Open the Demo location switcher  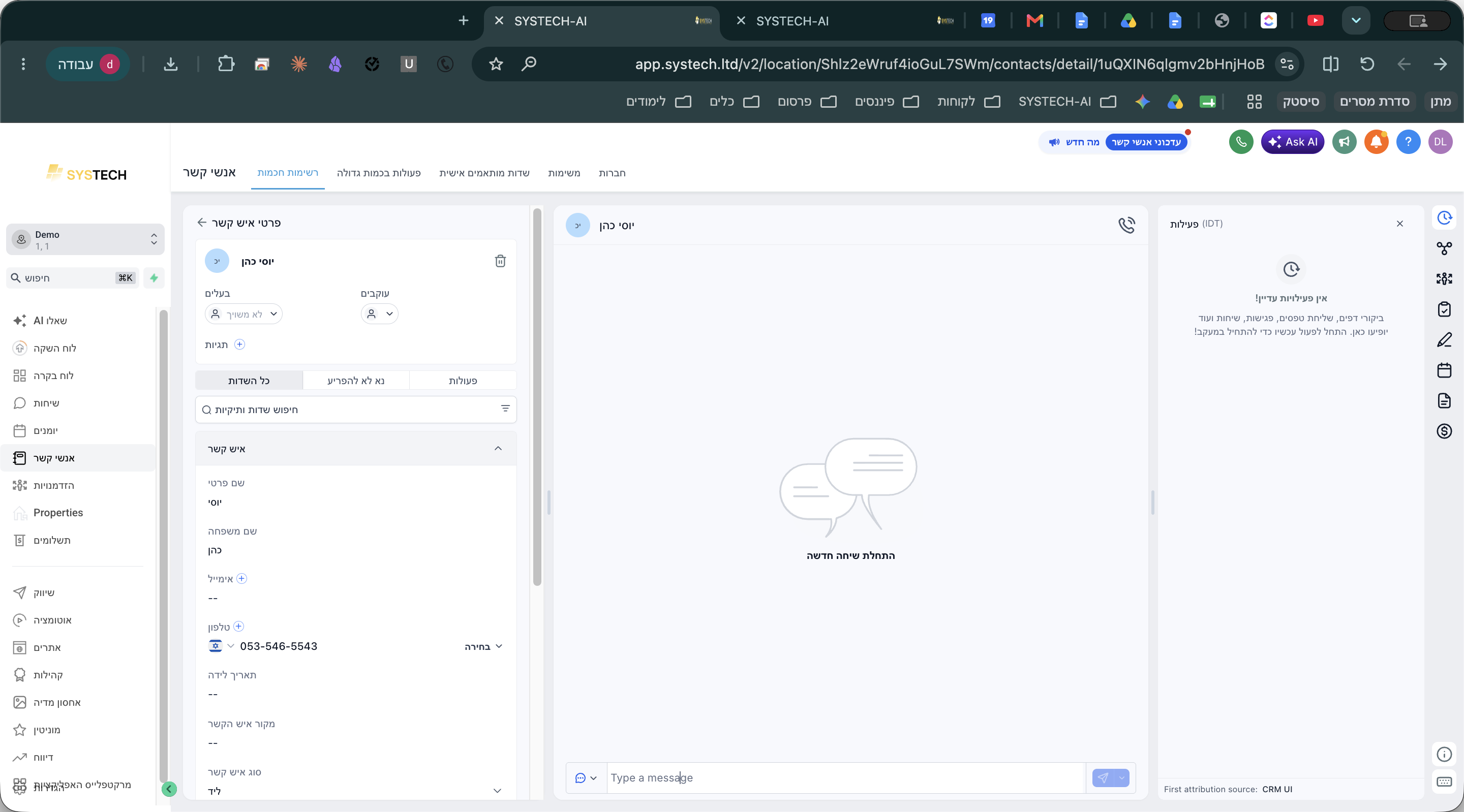[x=85, y=240]
